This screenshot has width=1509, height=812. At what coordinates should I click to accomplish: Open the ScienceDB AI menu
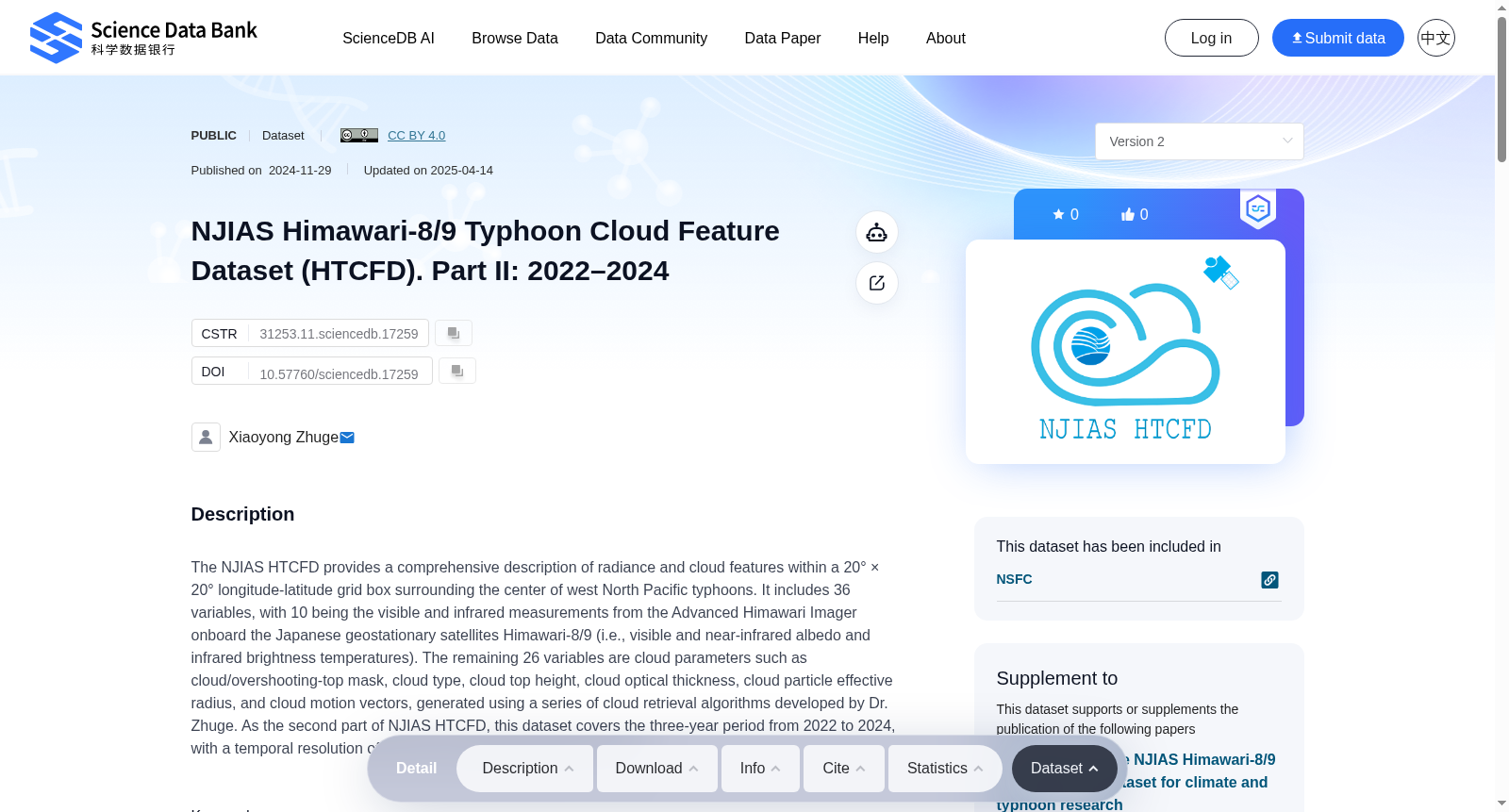389,38
